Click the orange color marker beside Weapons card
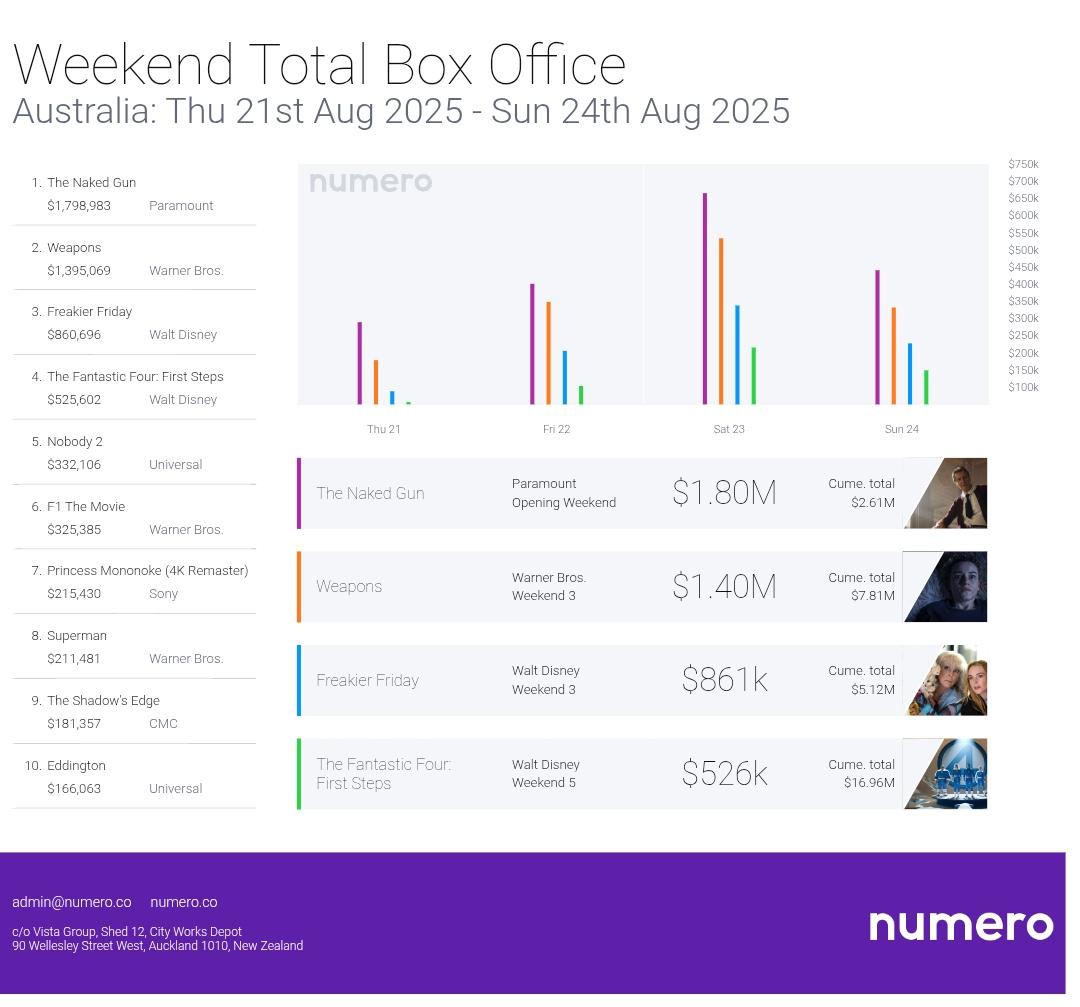This screenshot has height=1007, width=1080. [x=299, y=587]
